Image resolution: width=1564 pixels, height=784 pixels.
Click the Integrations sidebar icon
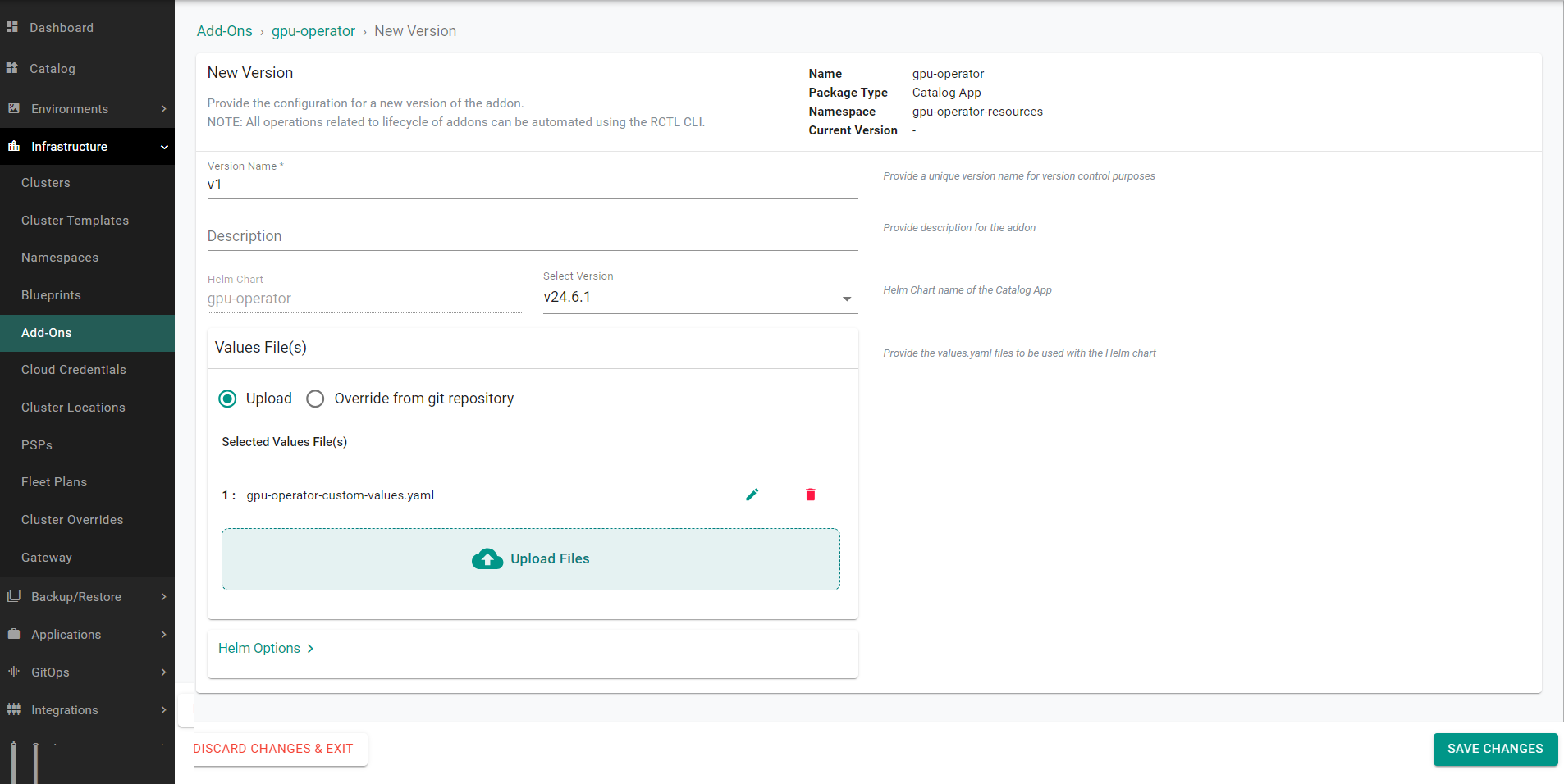click(x=14, y=709)
